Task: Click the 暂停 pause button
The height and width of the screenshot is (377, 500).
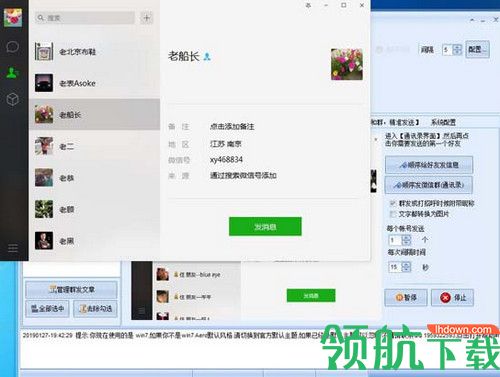Action: [406, 297]
